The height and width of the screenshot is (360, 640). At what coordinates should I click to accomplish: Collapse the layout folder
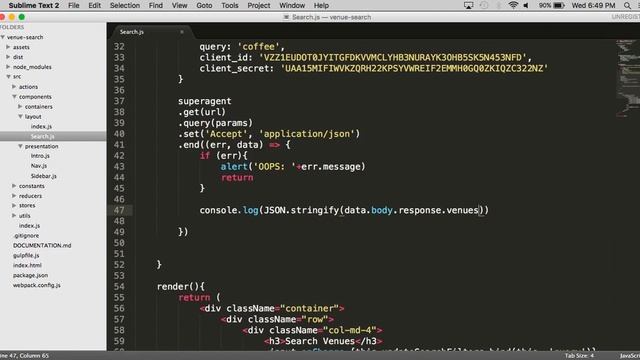[20, 116]
